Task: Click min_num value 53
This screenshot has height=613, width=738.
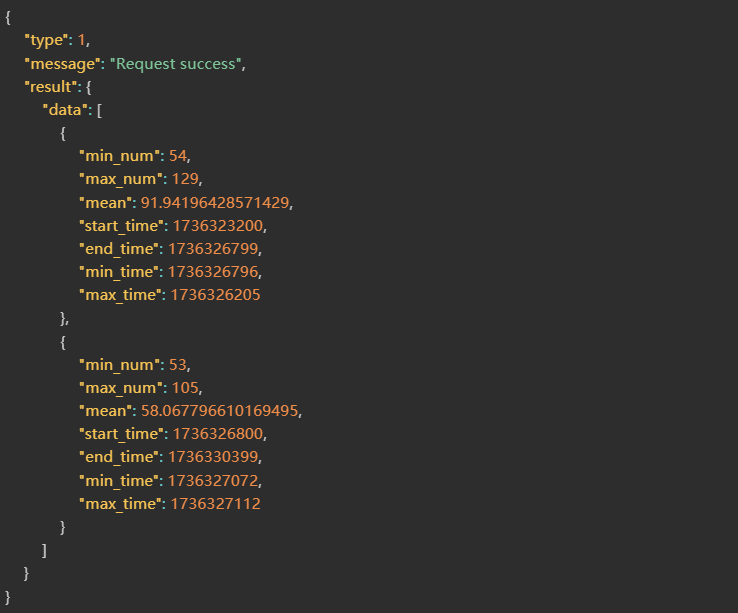Action: tap(178, 365)
